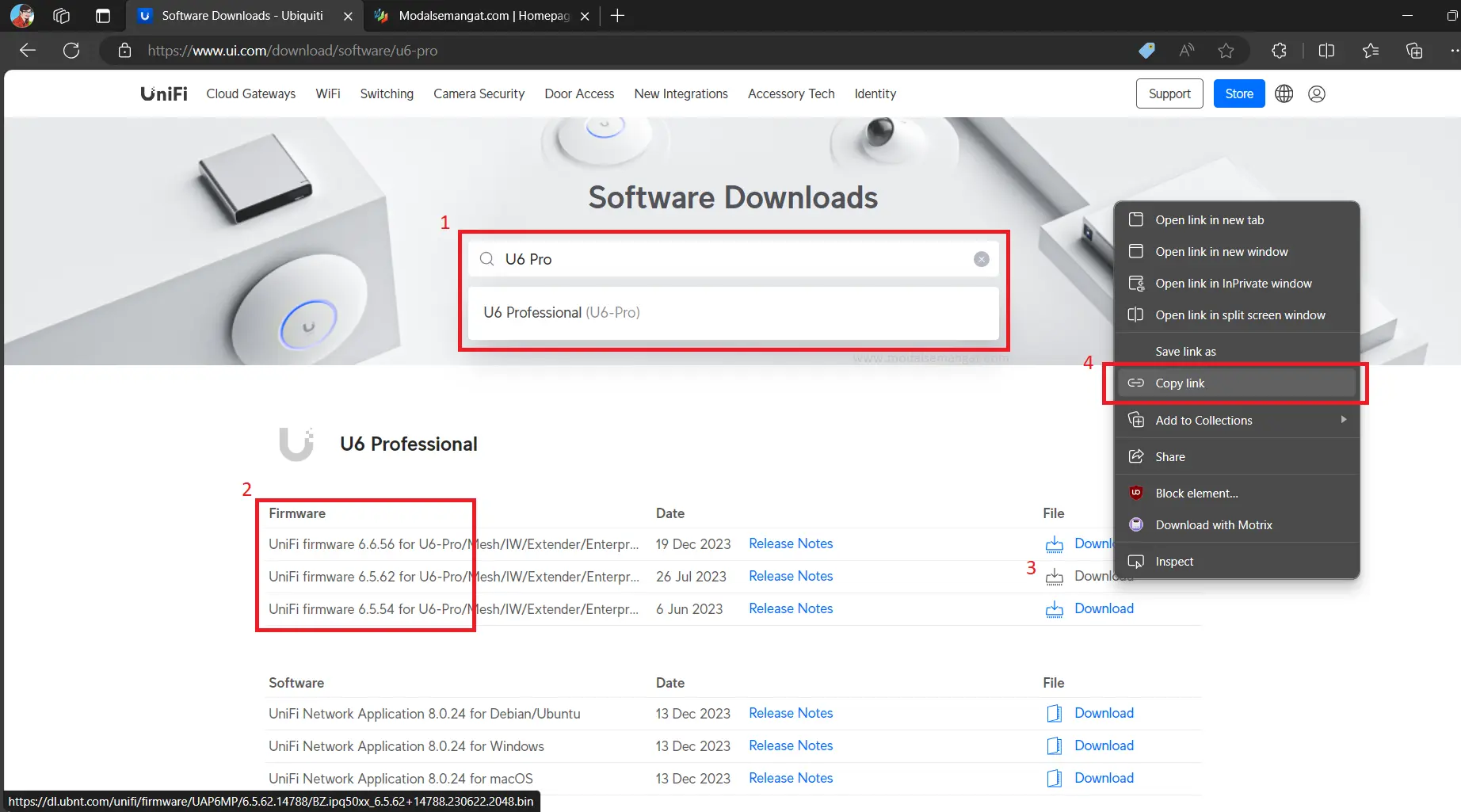The width and height of the screenshot is (1461, 812).
Task: Open the shopping price tag icon
Action: click(1146, 51)
